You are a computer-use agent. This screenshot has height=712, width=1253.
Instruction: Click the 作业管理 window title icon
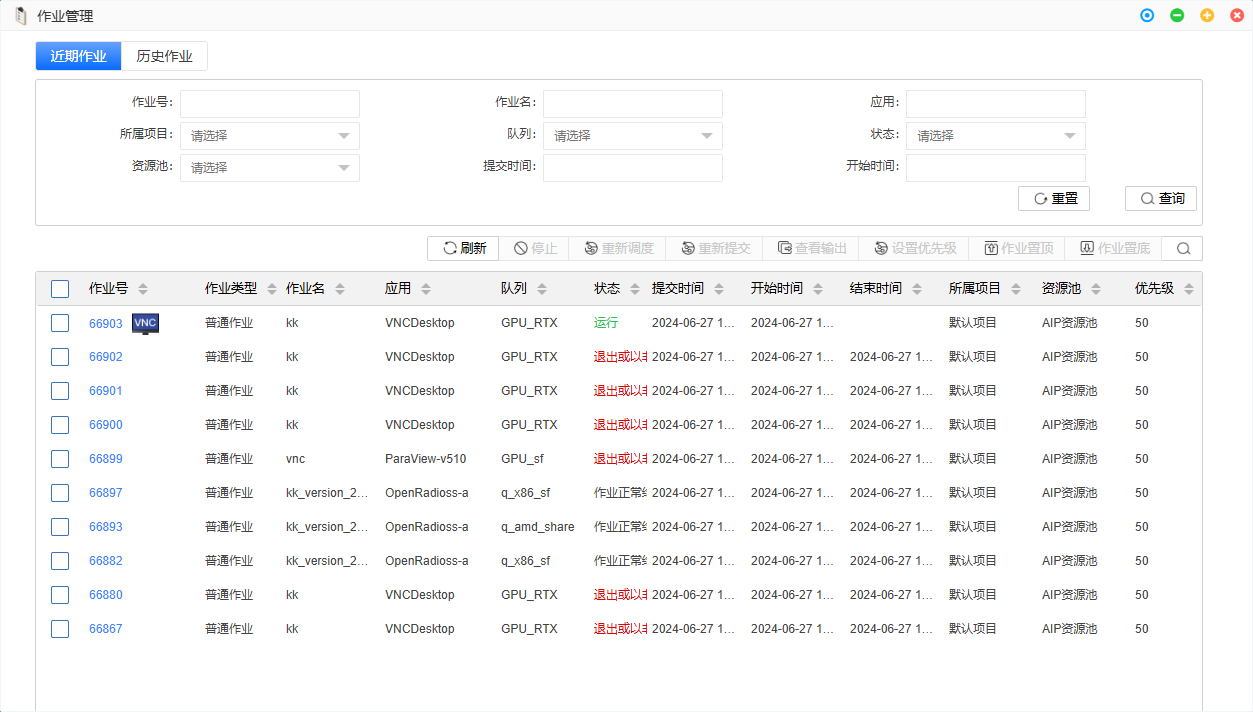20,16
